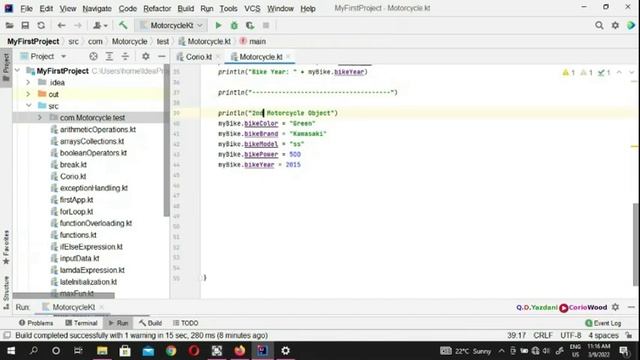
Task: Toggle the Run tool window button
Action: [118, 323]
